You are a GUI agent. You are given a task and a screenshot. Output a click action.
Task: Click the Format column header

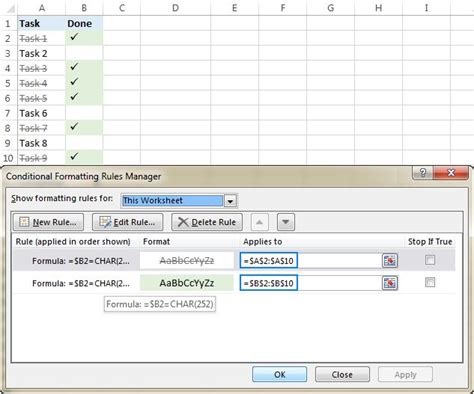(x=156, y=242)
